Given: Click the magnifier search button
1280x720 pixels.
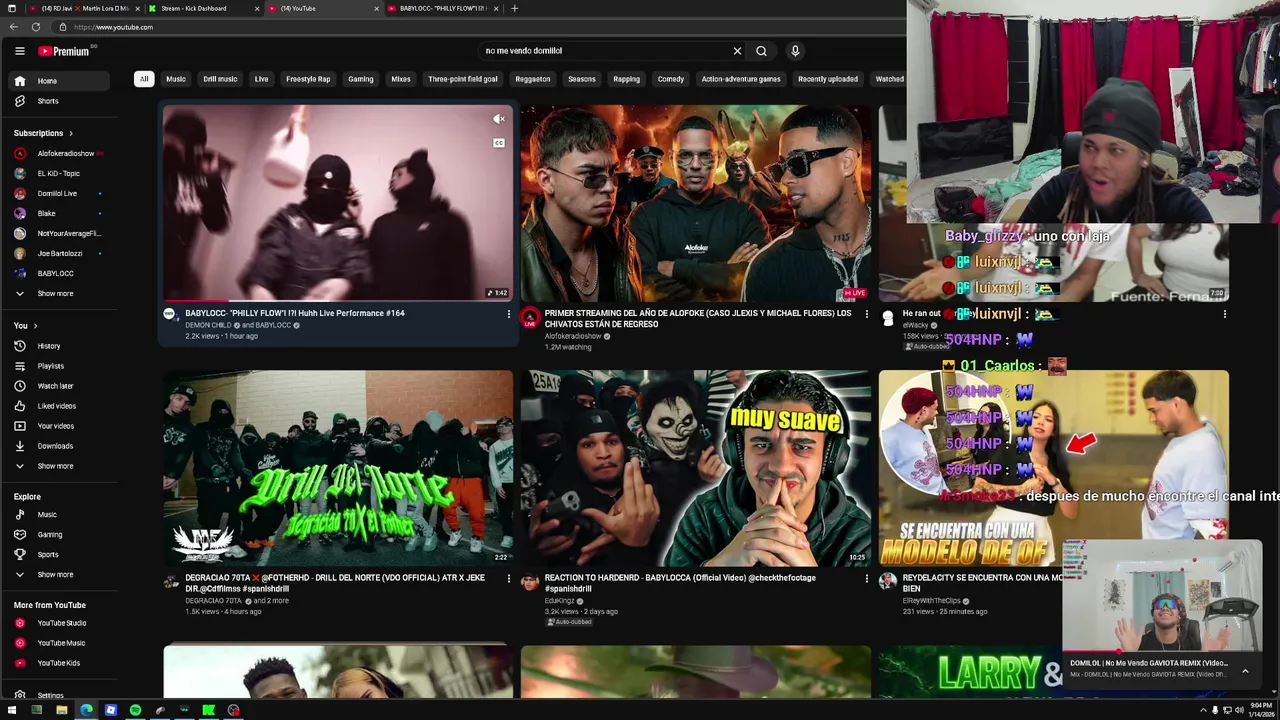Looking at the screenshot, I should (761, 51).
